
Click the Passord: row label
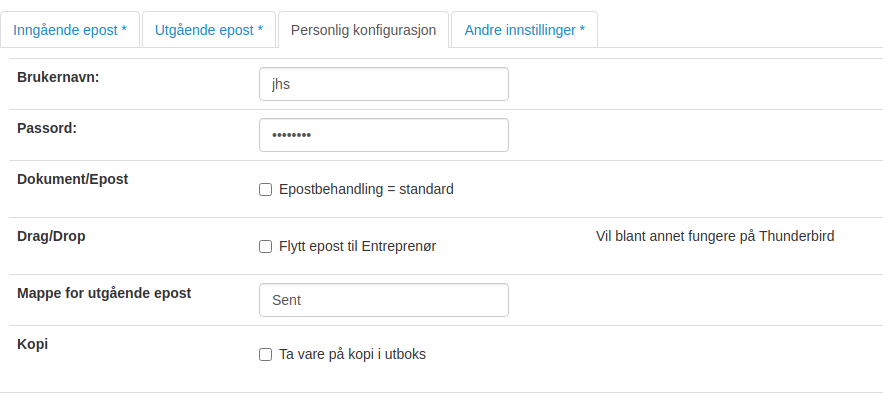tap(47, 128)
